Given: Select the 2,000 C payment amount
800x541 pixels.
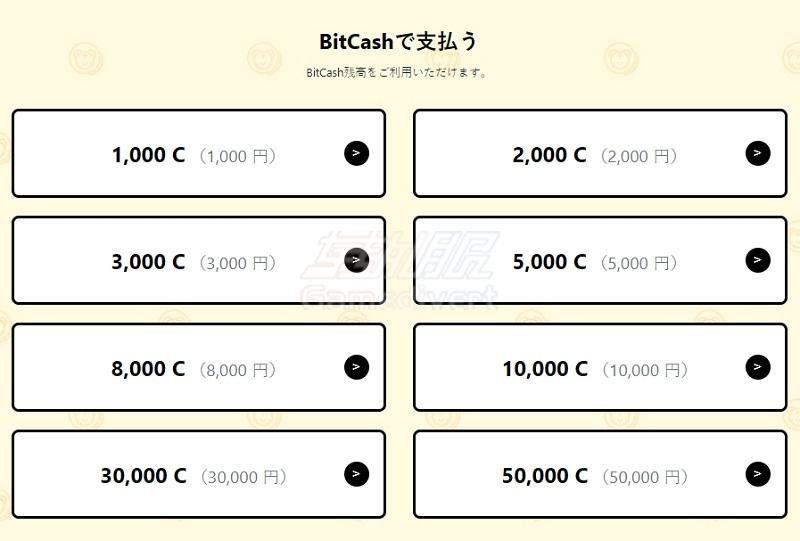Looking at the screenshot, I should [600, 153].
